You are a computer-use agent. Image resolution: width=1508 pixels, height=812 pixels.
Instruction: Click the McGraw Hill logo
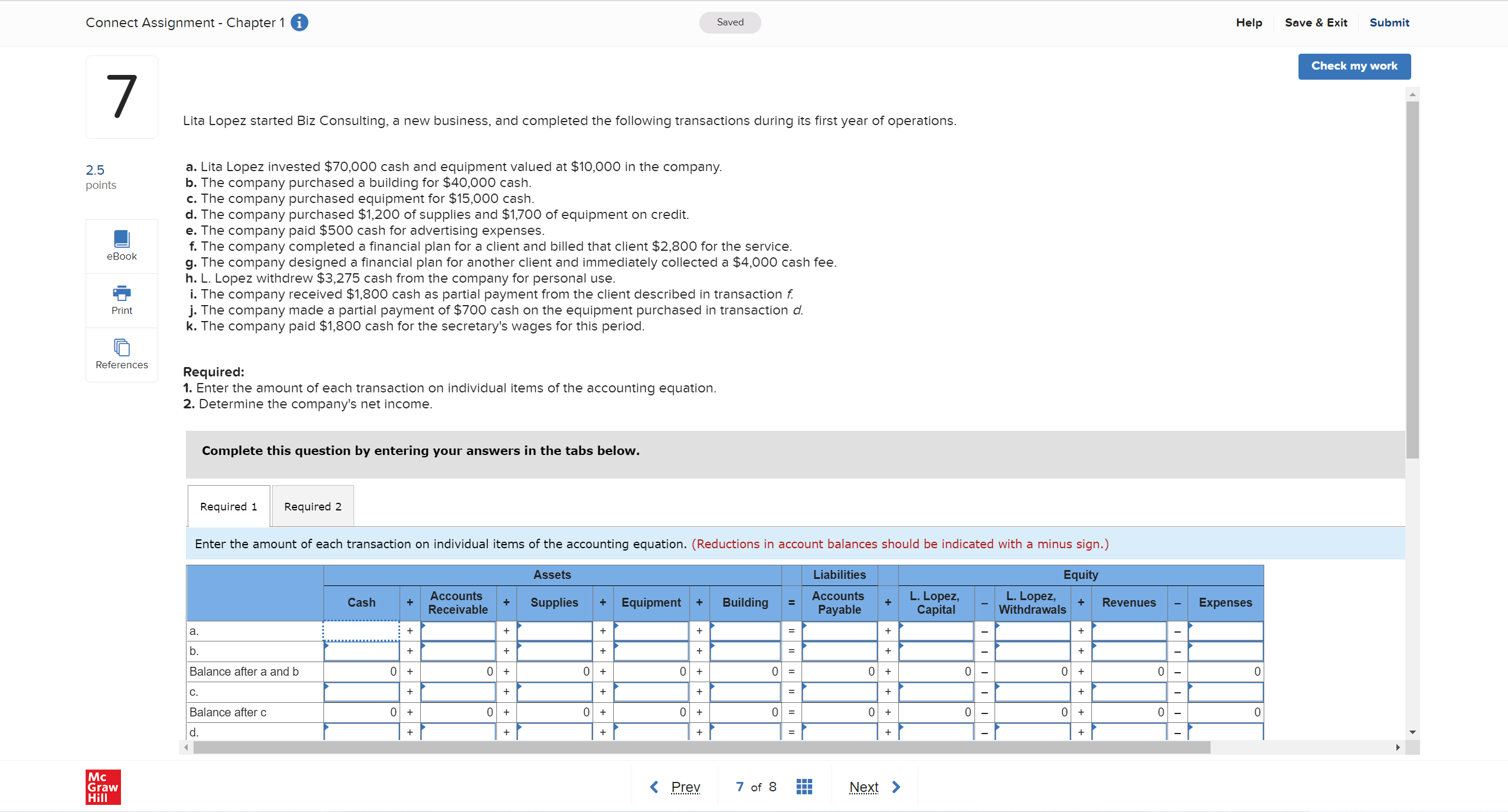click(x=102, y=787)
